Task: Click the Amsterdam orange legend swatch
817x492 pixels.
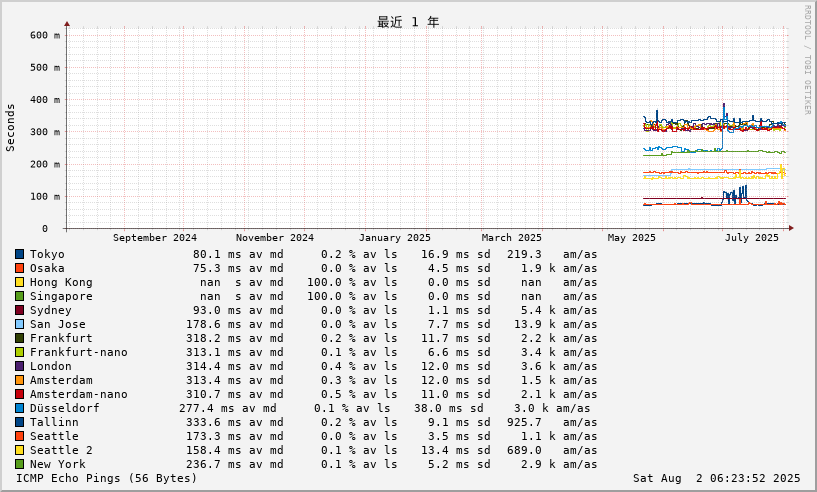Action: (x=19, y=380)
